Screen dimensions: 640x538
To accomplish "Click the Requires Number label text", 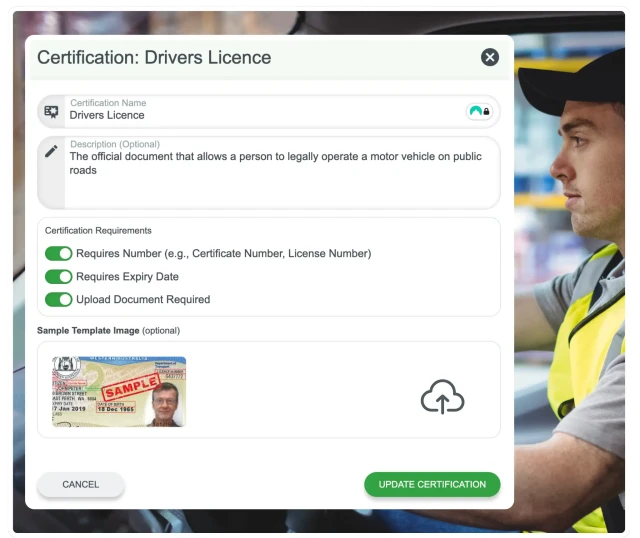I will point(223,254).
